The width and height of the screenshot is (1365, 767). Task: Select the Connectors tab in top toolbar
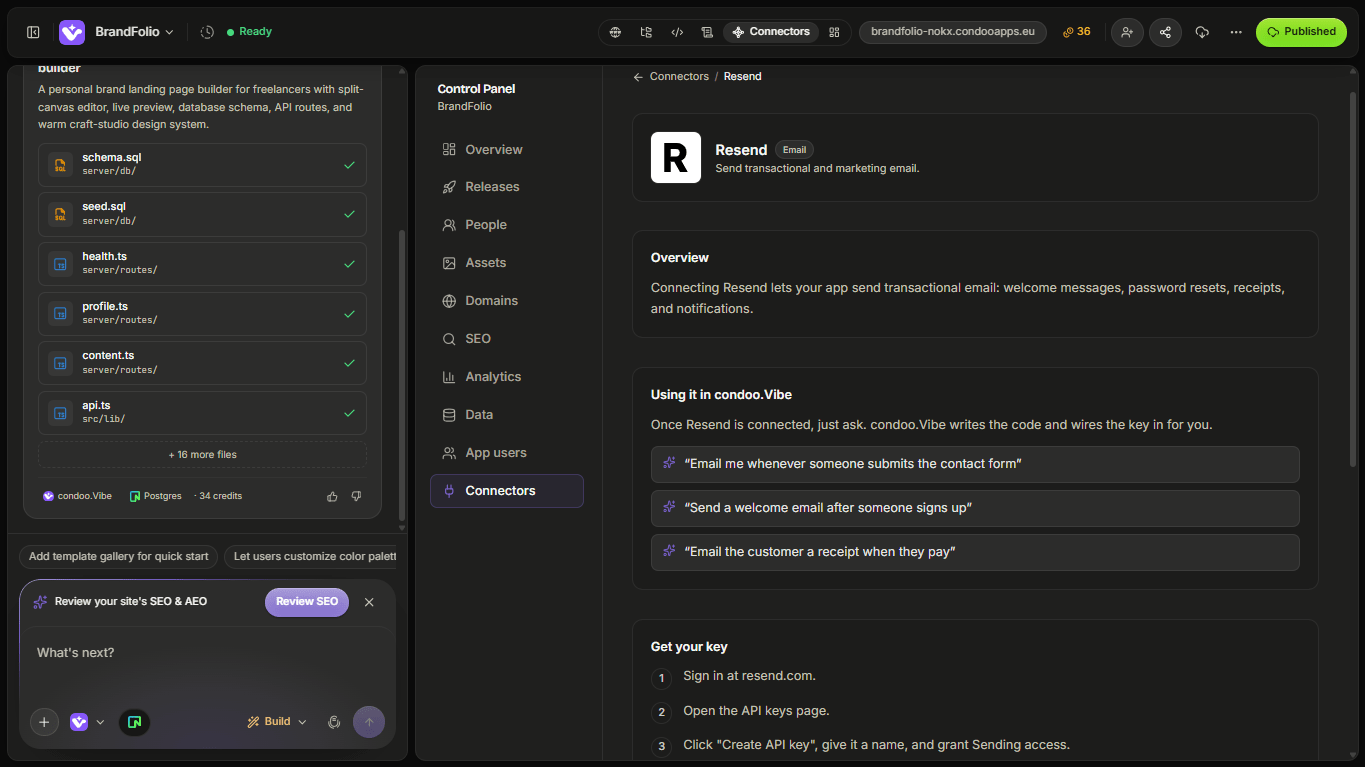click(771, 32)
